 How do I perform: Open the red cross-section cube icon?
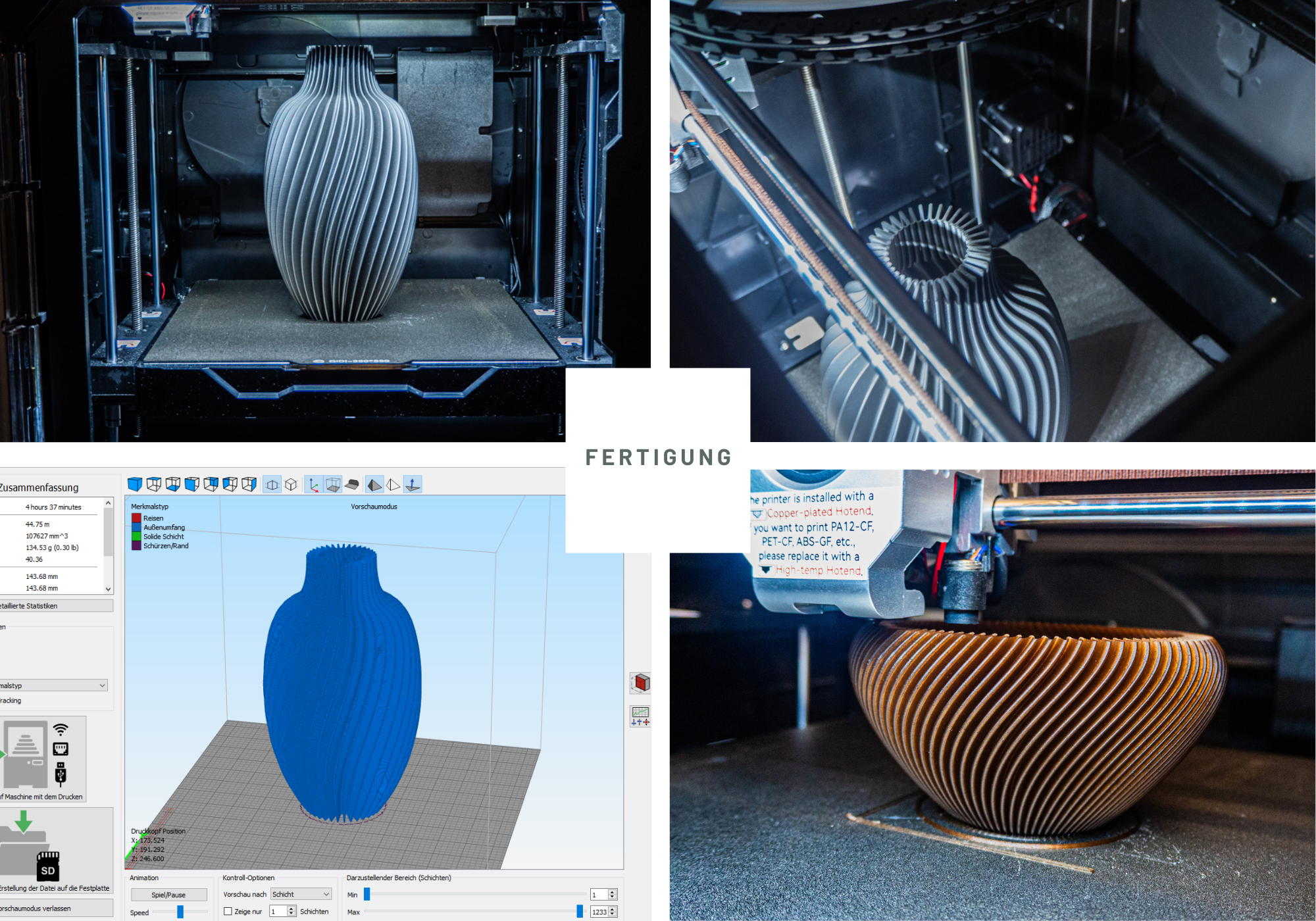tap(640, 683)
